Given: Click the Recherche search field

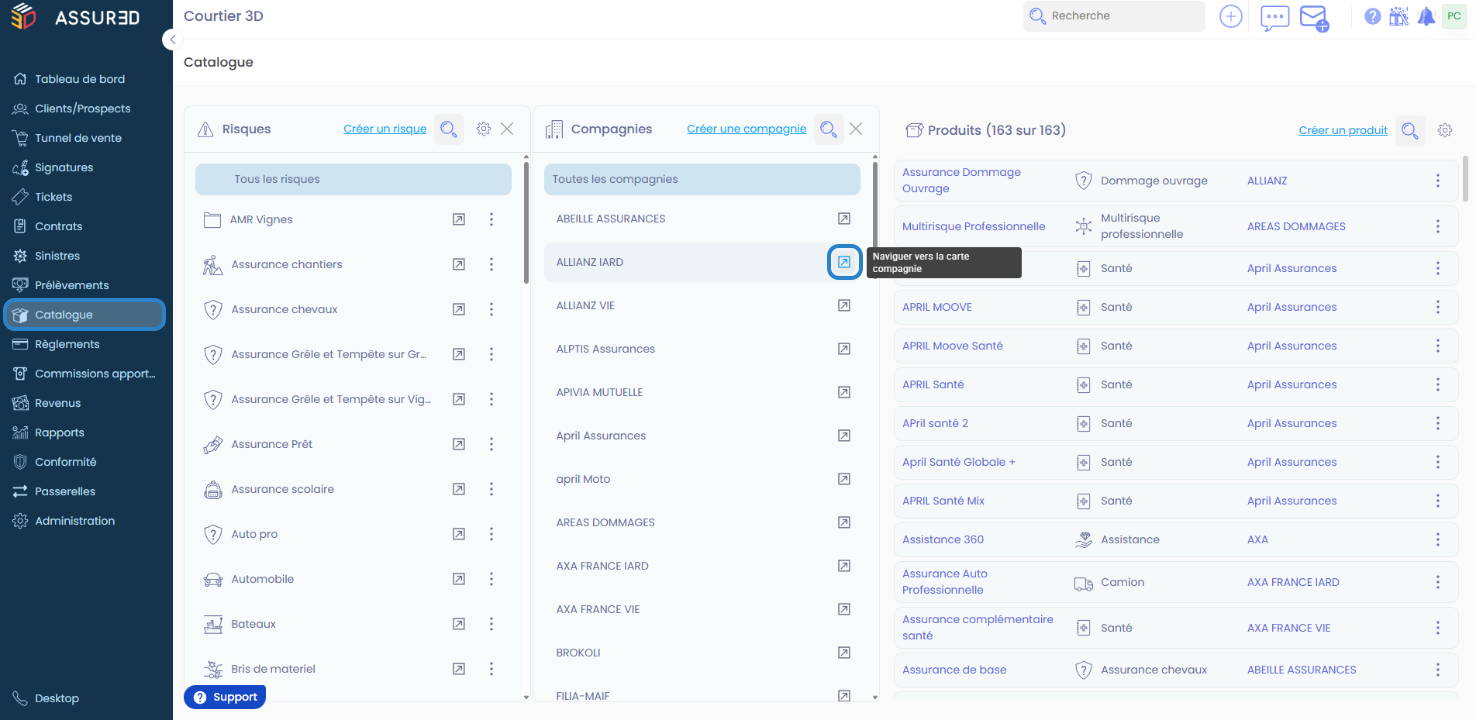Looking at the screenshot, I should [1114, 16].
